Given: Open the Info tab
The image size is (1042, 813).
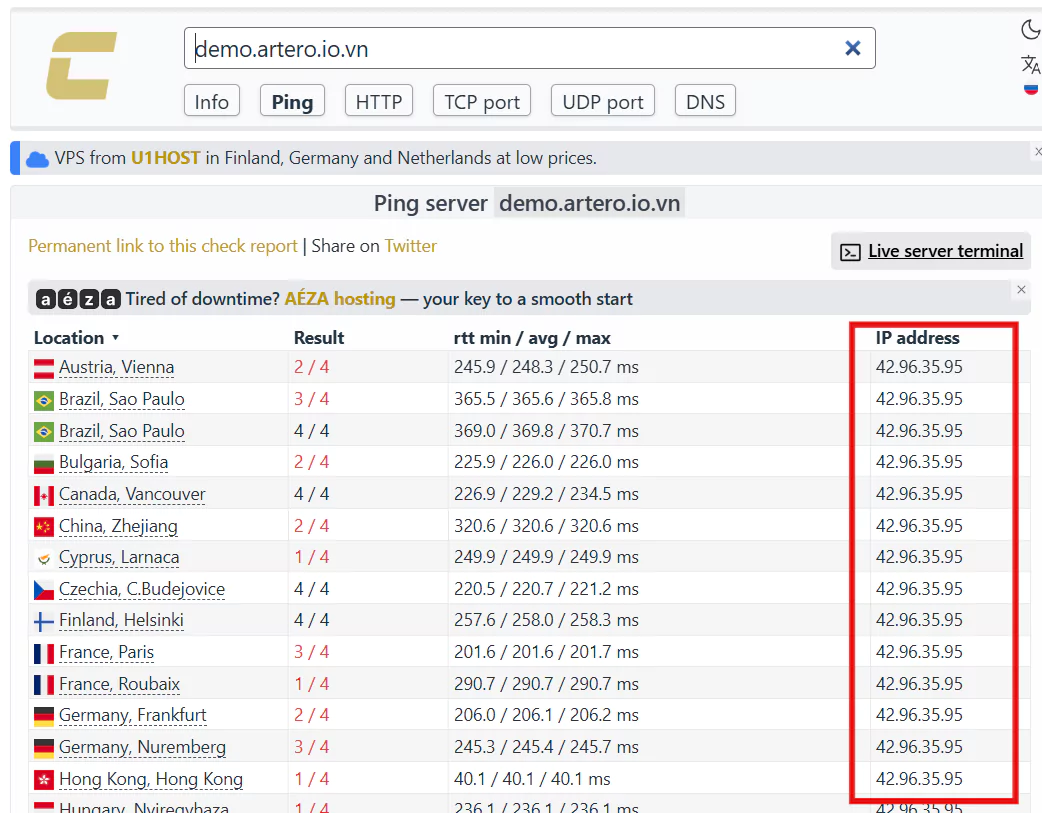Looking at the screenshot, I should tap(211, 102).
